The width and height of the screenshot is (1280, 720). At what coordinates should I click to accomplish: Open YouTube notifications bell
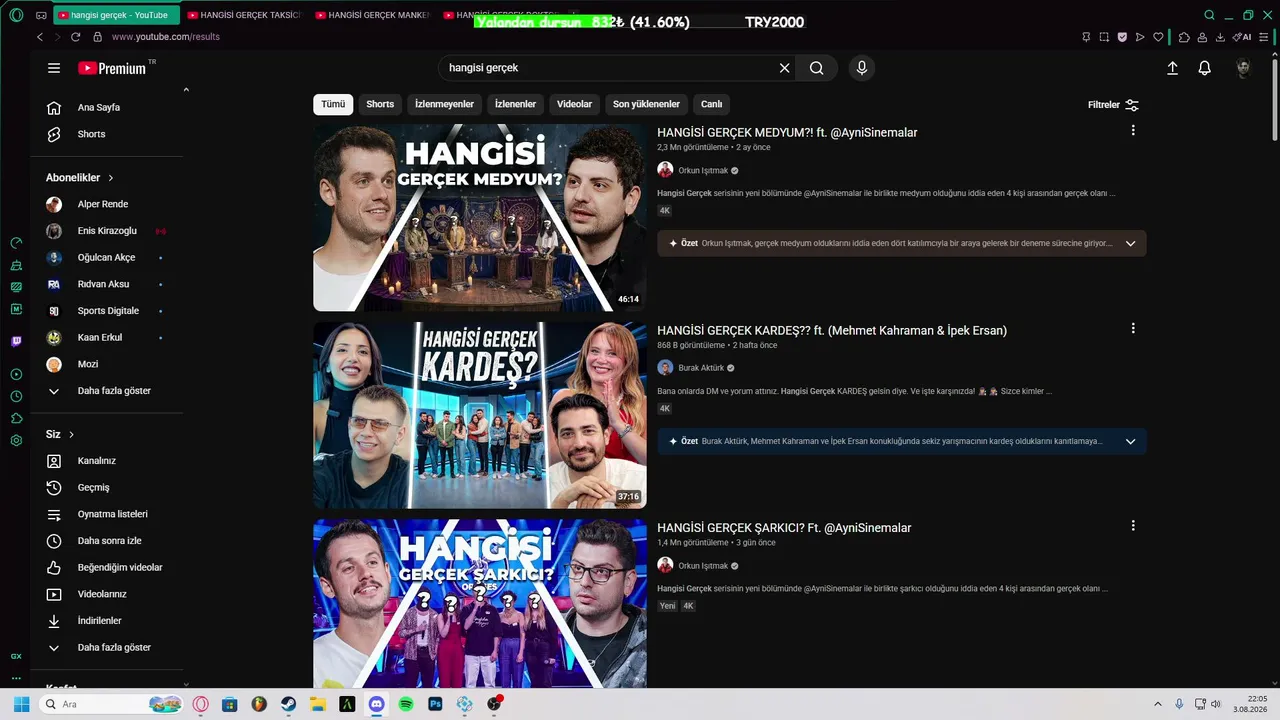tap(1205, 68)
